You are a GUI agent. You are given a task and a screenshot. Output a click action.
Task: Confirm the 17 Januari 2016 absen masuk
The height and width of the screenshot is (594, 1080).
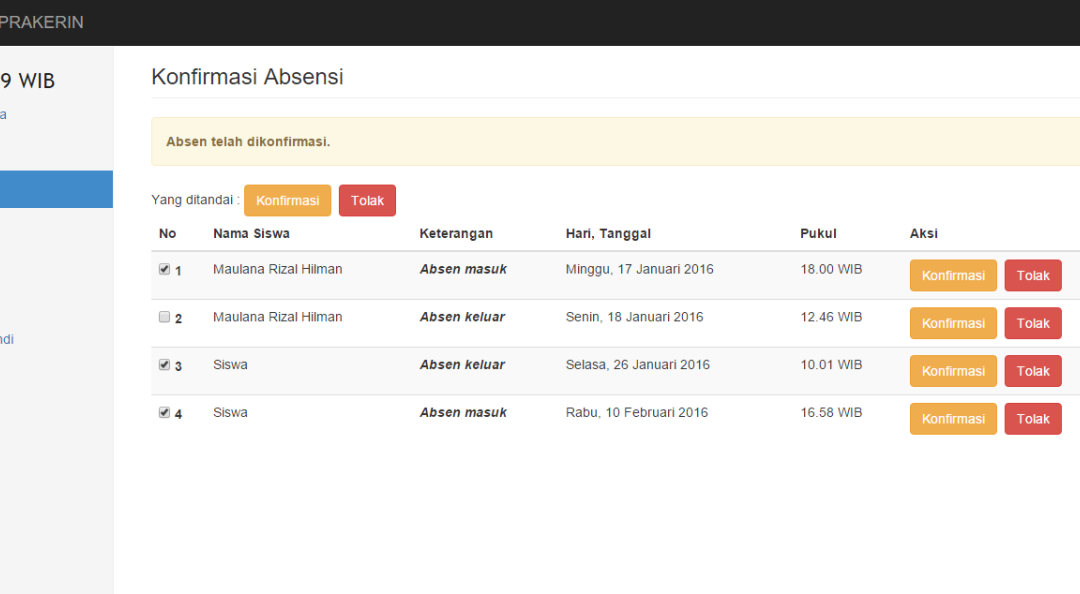pyautogui.click(x=952, y=276)
